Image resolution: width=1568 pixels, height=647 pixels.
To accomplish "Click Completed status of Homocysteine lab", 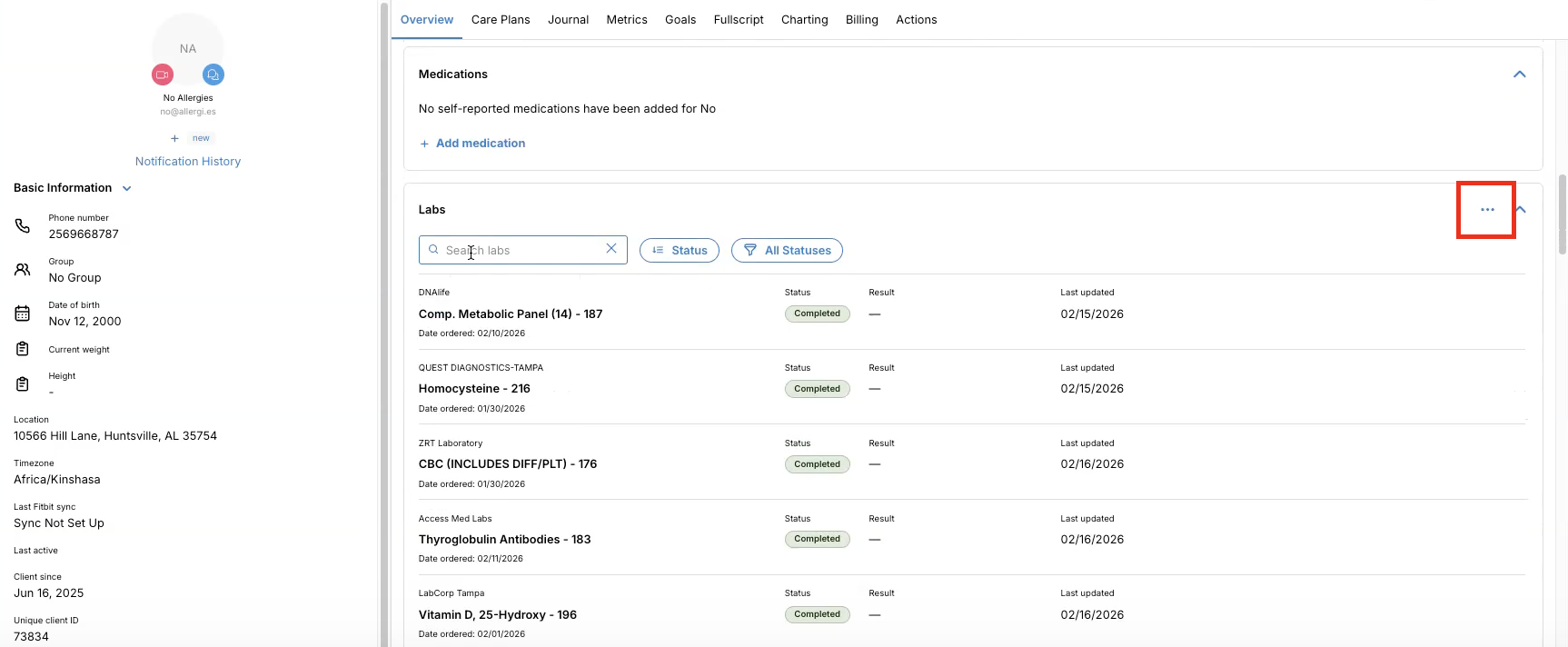I will [818, 389].
